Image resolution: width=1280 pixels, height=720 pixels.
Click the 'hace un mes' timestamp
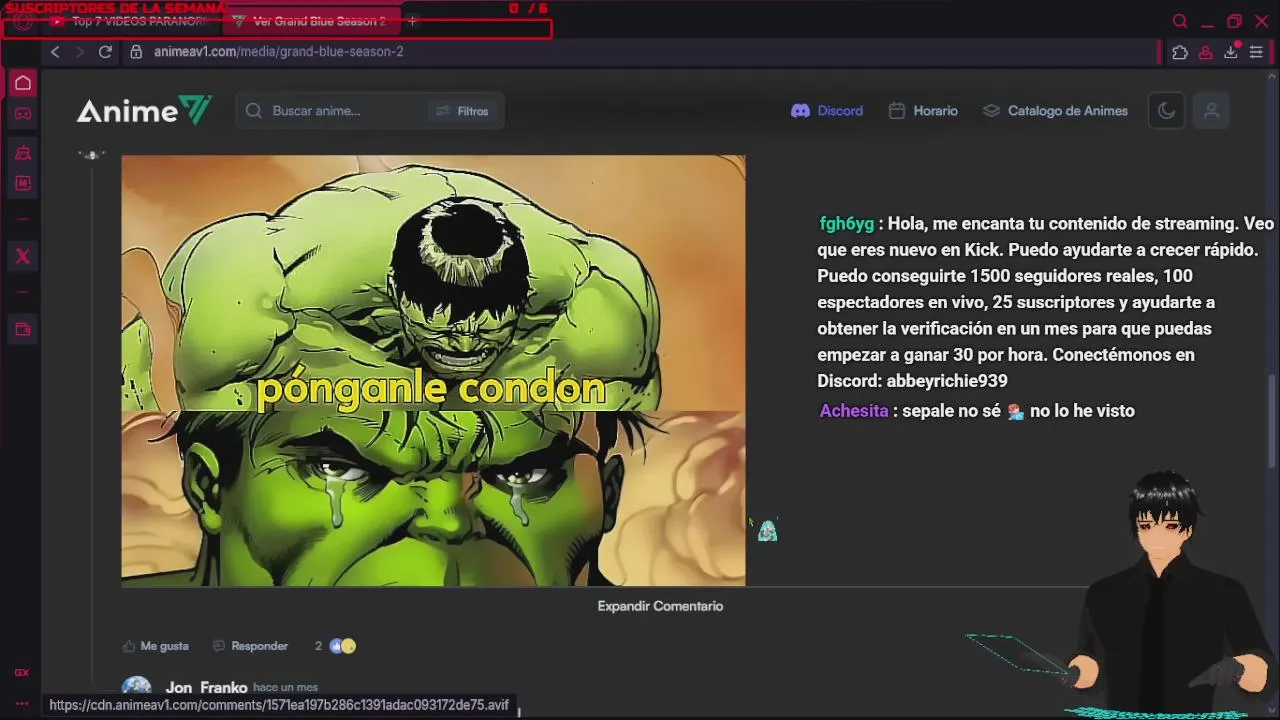(285, 688)
